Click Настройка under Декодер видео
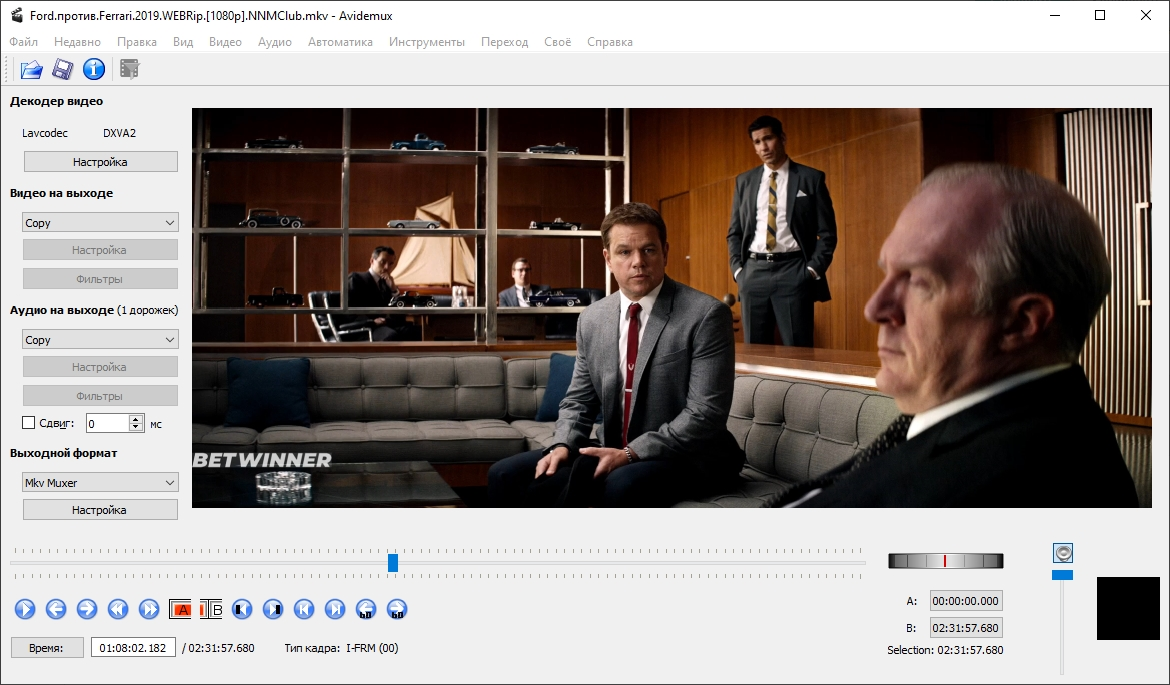1170x685 pixels. point(101,162)
